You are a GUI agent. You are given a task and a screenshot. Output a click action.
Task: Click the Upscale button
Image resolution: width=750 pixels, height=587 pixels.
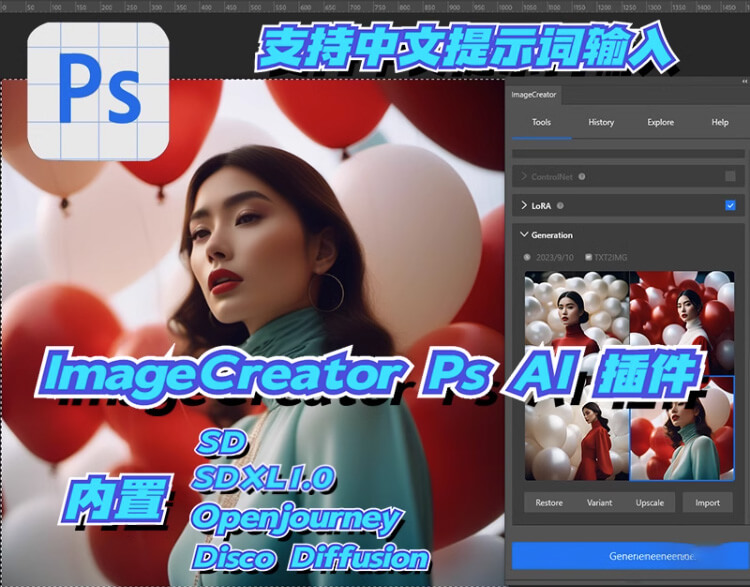point(650,503)
